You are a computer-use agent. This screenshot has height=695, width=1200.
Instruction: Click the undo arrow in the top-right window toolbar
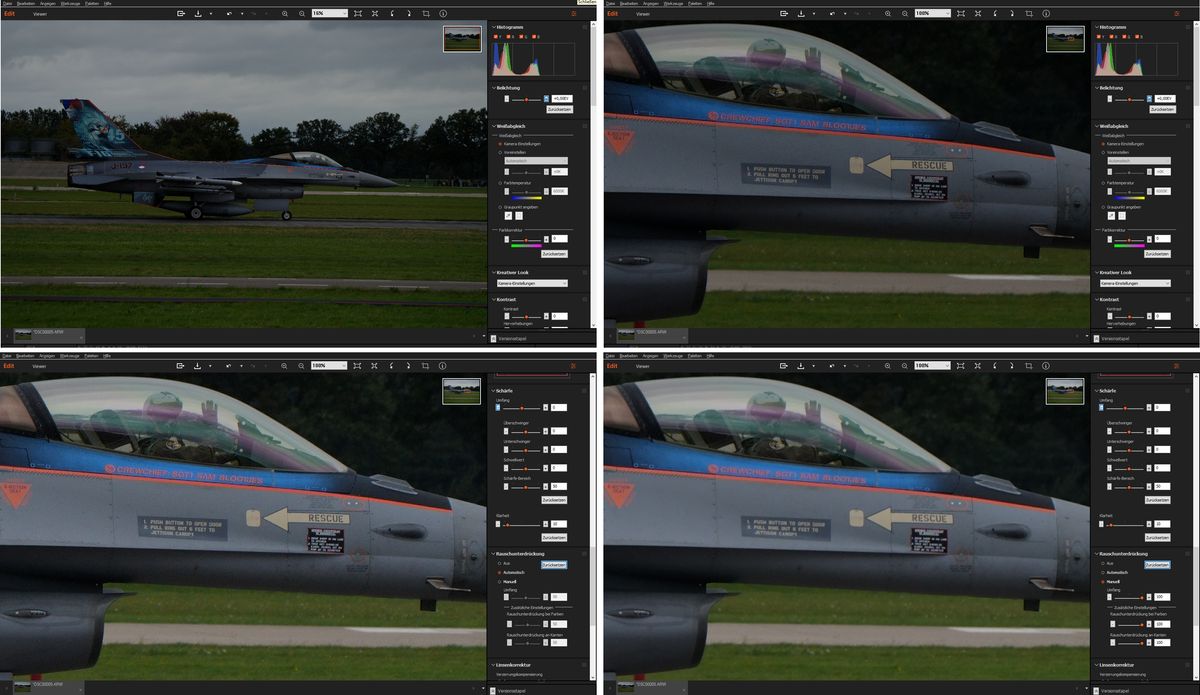[x=832, y=14]
